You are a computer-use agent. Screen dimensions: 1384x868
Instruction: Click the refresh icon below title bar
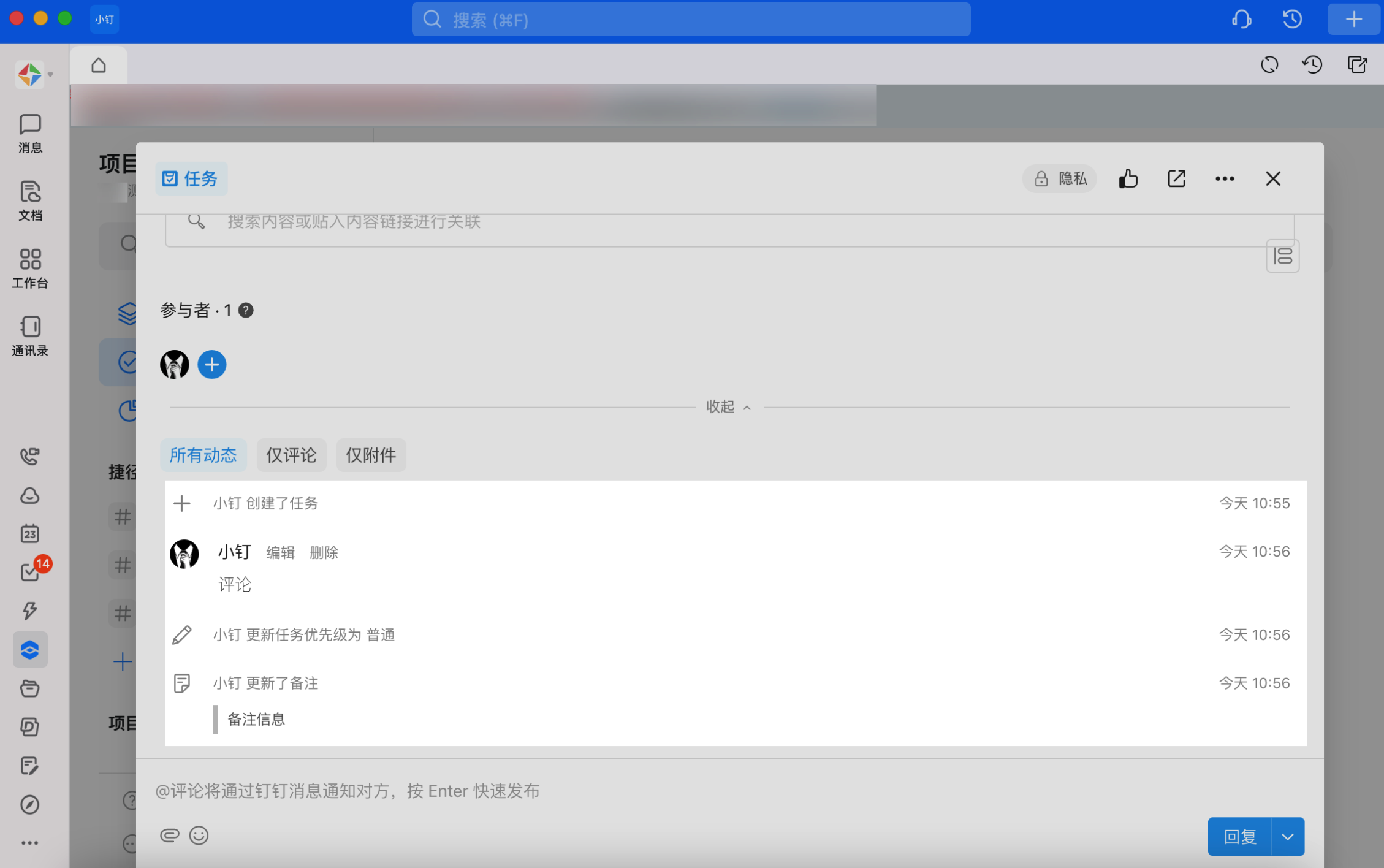[1269, 64]
